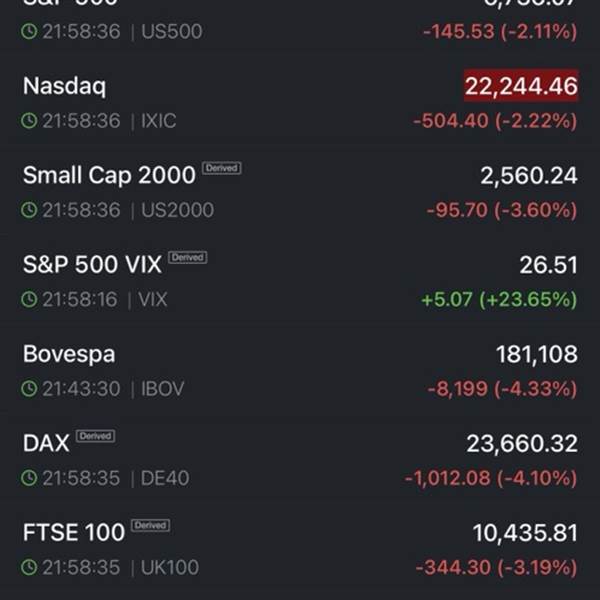The height and width of the screenshot is (600, 600).
Task: Open the Nasdaq index name
Action: click(64, 86)
